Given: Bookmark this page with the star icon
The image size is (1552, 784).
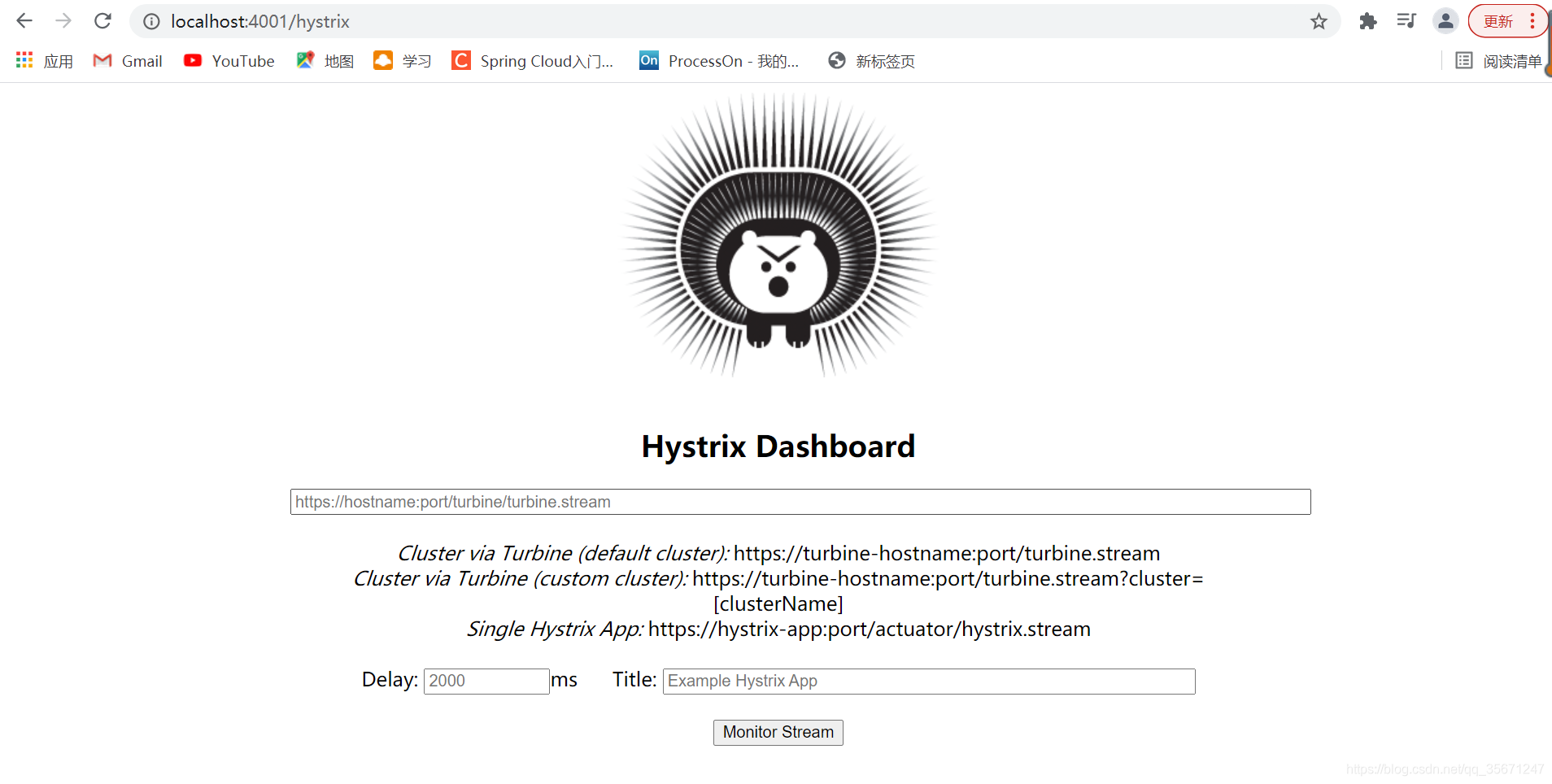Looking at the screenshot, I should tap(1319, 22).
